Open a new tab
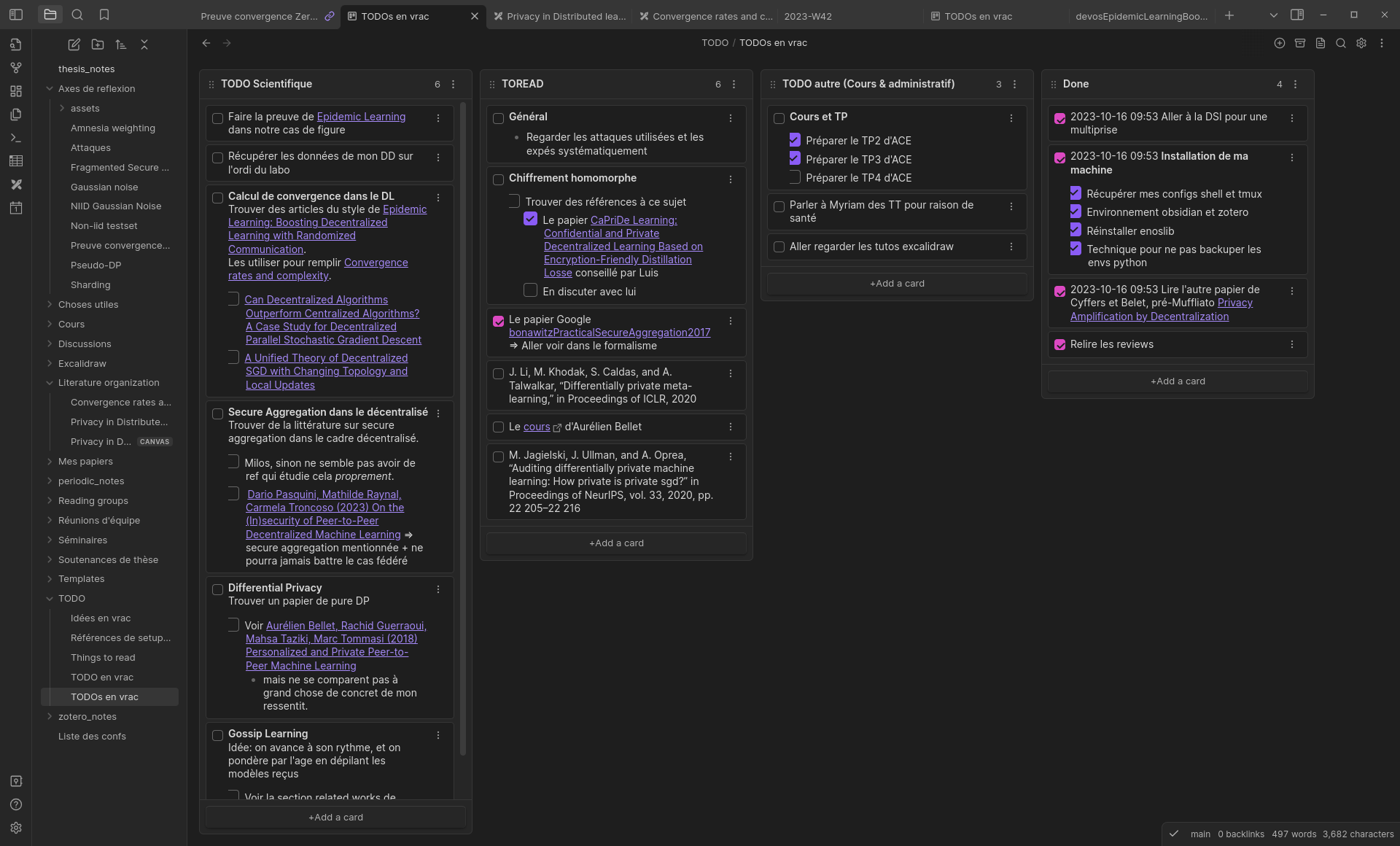Image resolution: width=1400 pixels, height=846 pixels. click(1229, 15)
